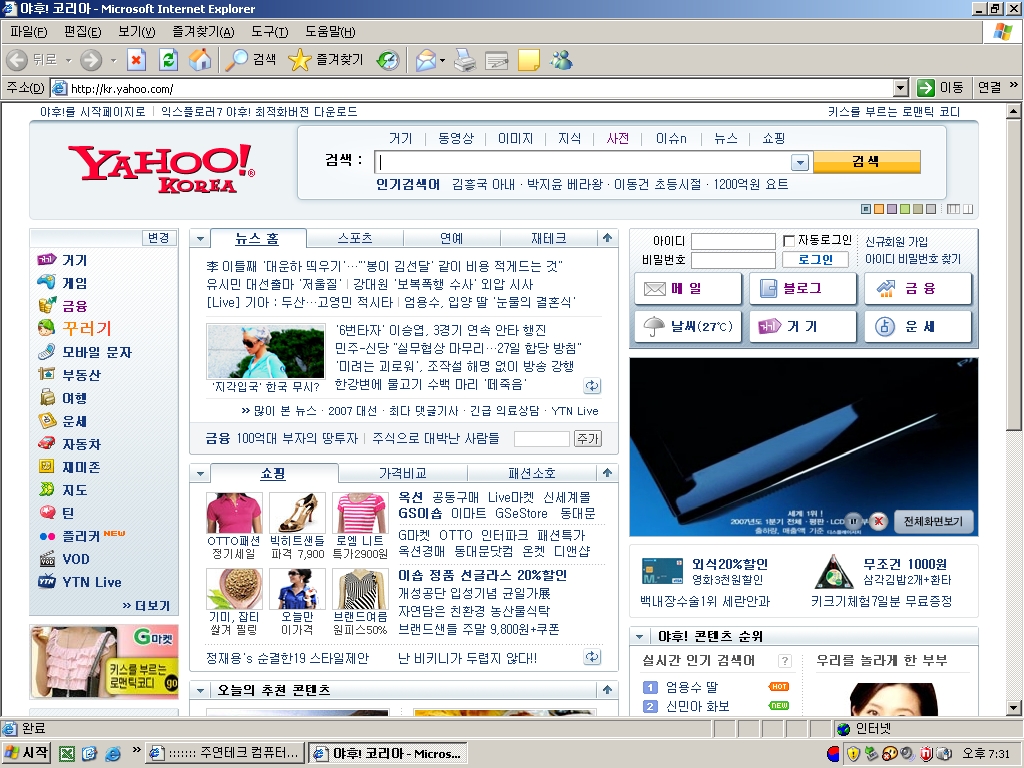Open the Mail toolbar dropdown arrow
Screen dimensions: 1024x768
pyautogui.click(x=442, y=61)
